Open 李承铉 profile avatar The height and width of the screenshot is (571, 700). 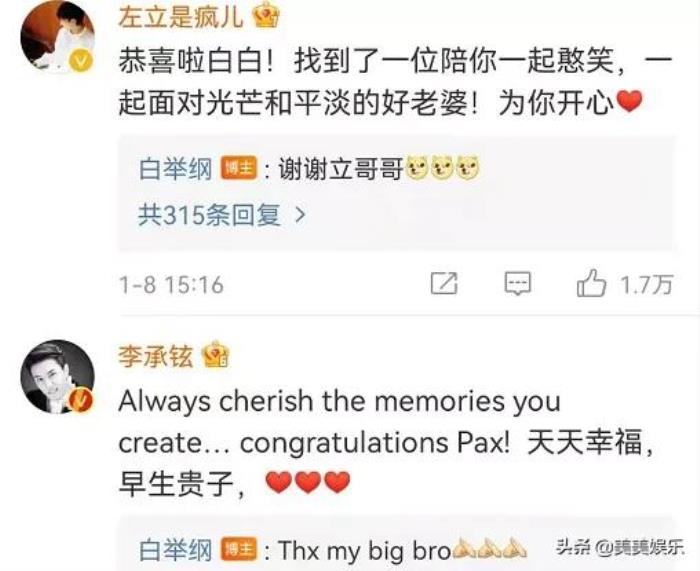57,376
